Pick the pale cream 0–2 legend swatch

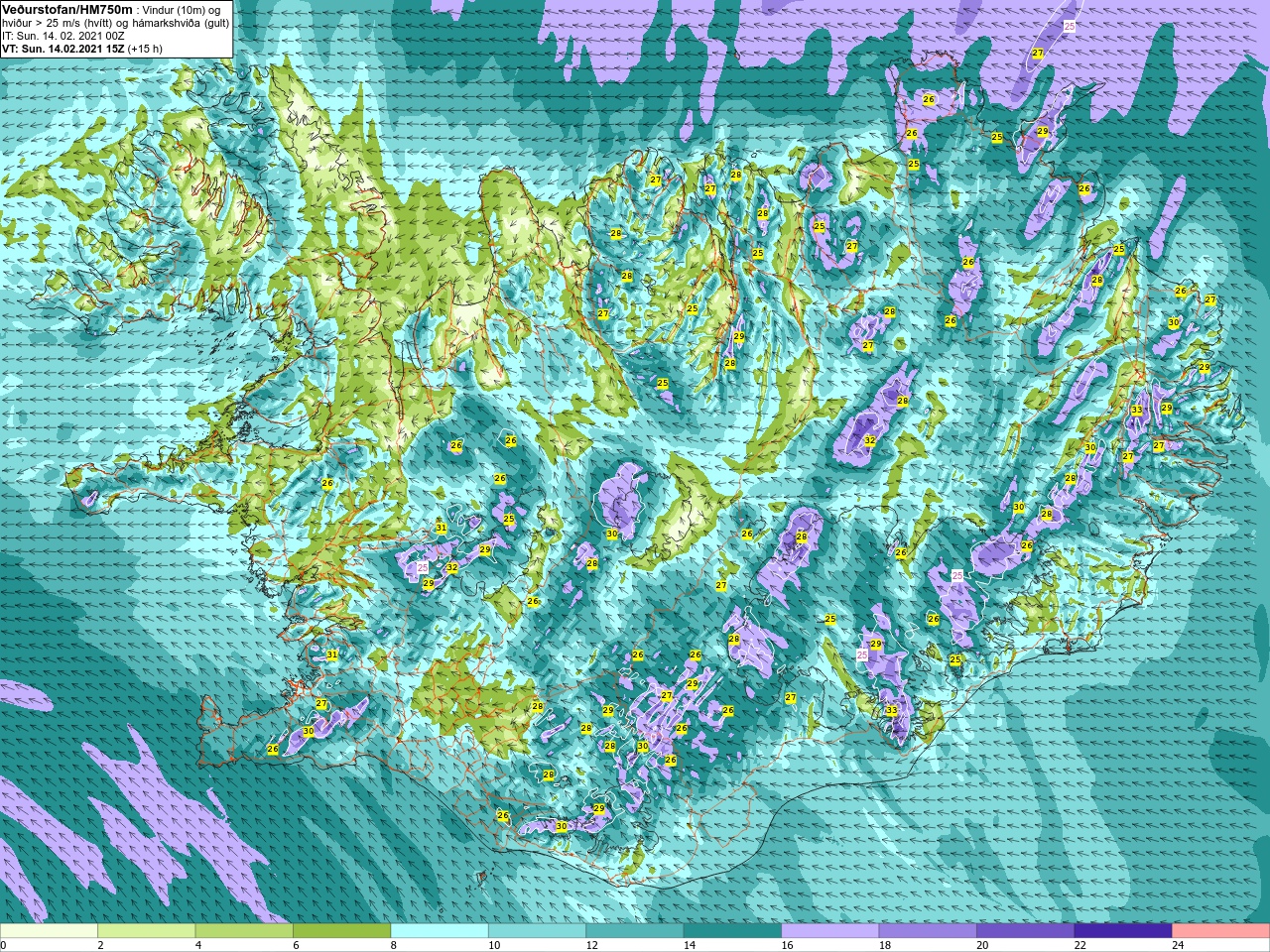(x=49, y=930)
